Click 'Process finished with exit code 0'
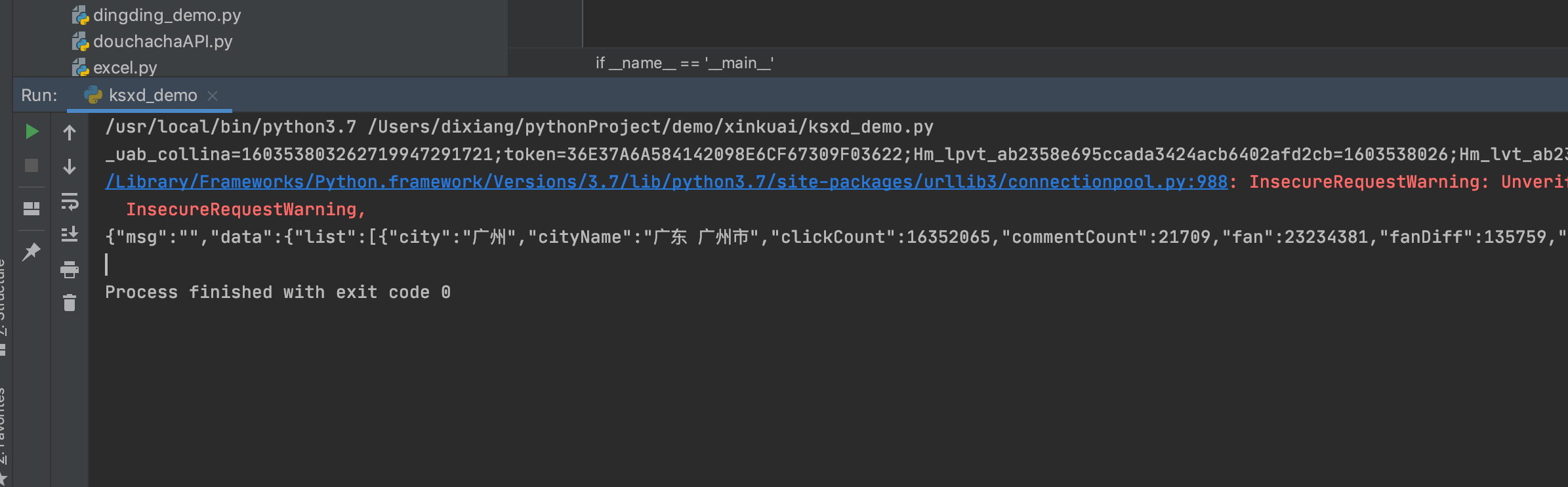This screenshot has height=487, width=1568. (x=278, y=292)
